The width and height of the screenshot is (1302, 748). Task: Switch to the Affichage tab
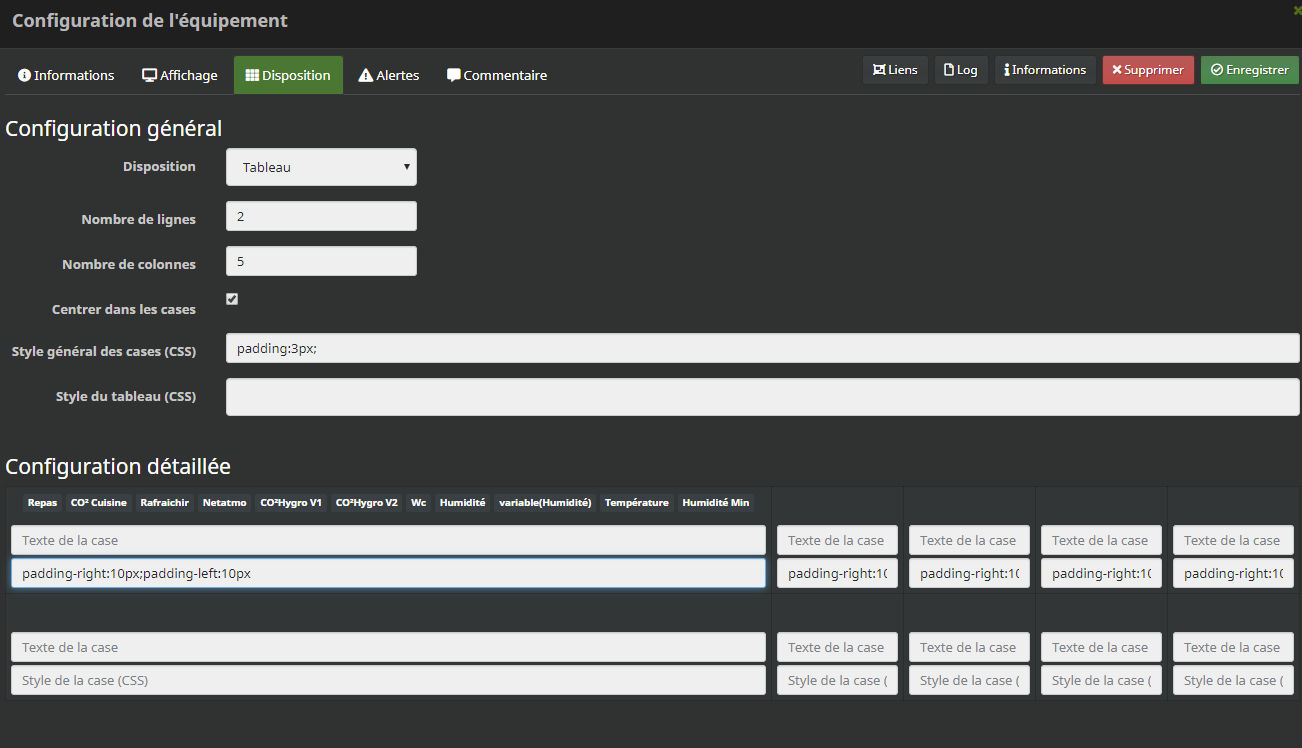tap(180, 75)
